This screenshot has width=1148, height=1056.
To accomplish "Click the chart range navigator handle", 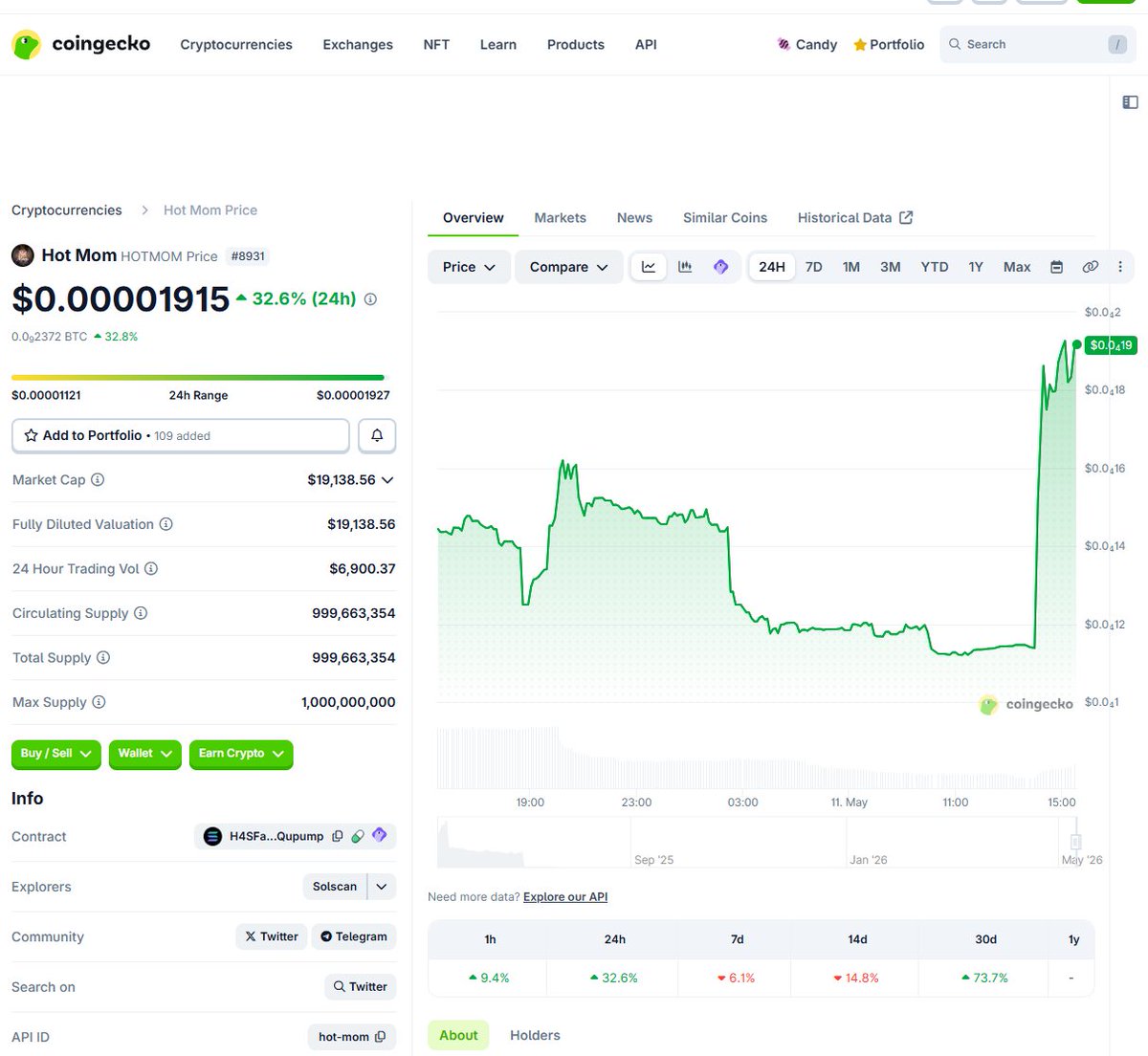I will pyautogui.click(x=1075, y=843).
